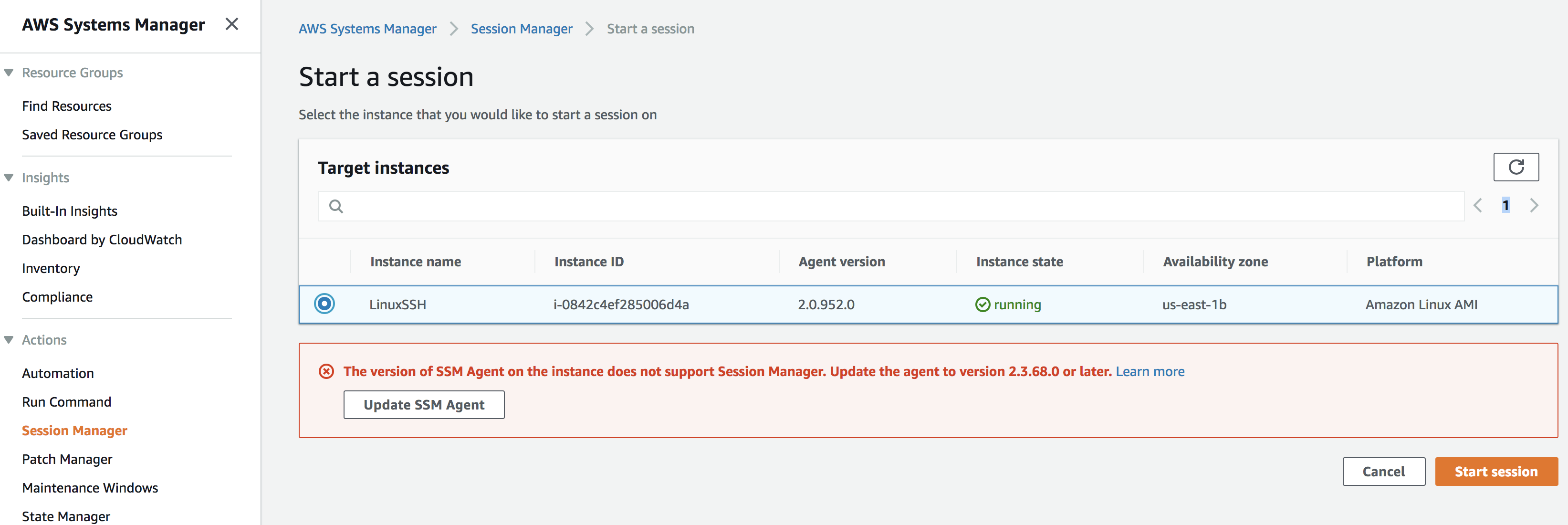Collapse the Actions section
Screen dimensions: 1568x525
pyautogui.click(x=9, y=340)
